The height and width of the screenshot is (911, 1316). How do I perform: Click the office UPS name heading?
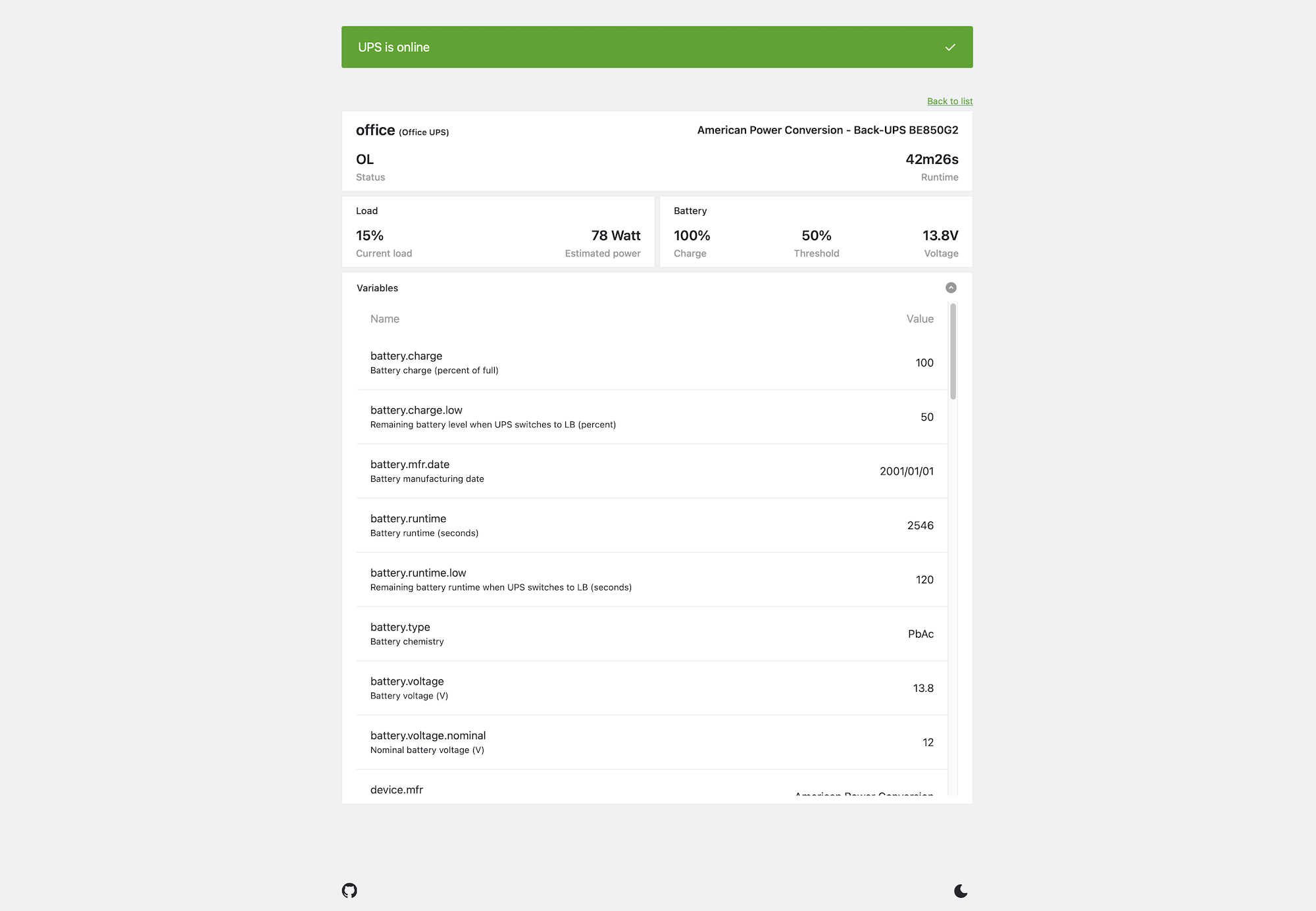click(375, 130)
